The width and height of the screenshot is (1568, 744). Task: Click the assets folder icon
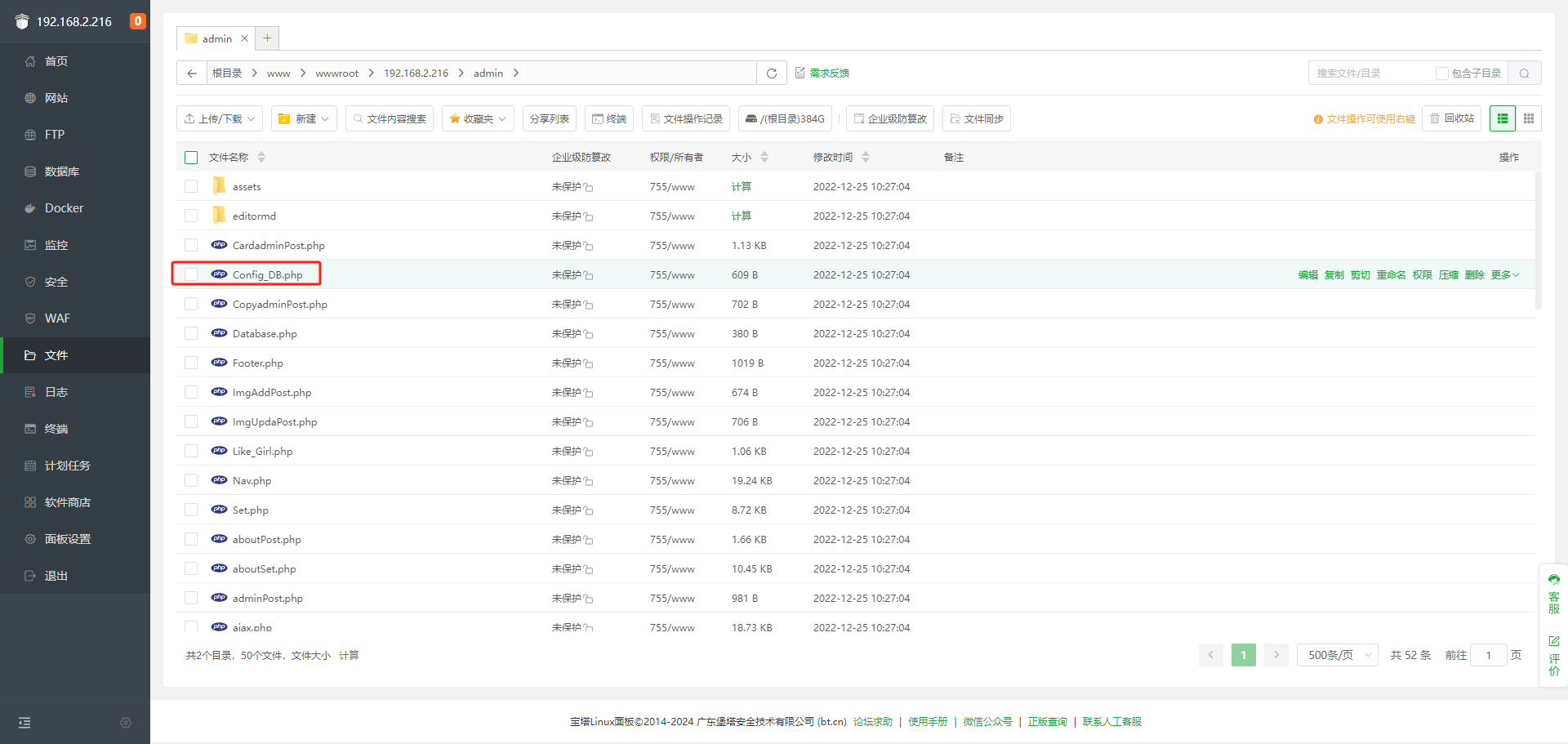219,186
